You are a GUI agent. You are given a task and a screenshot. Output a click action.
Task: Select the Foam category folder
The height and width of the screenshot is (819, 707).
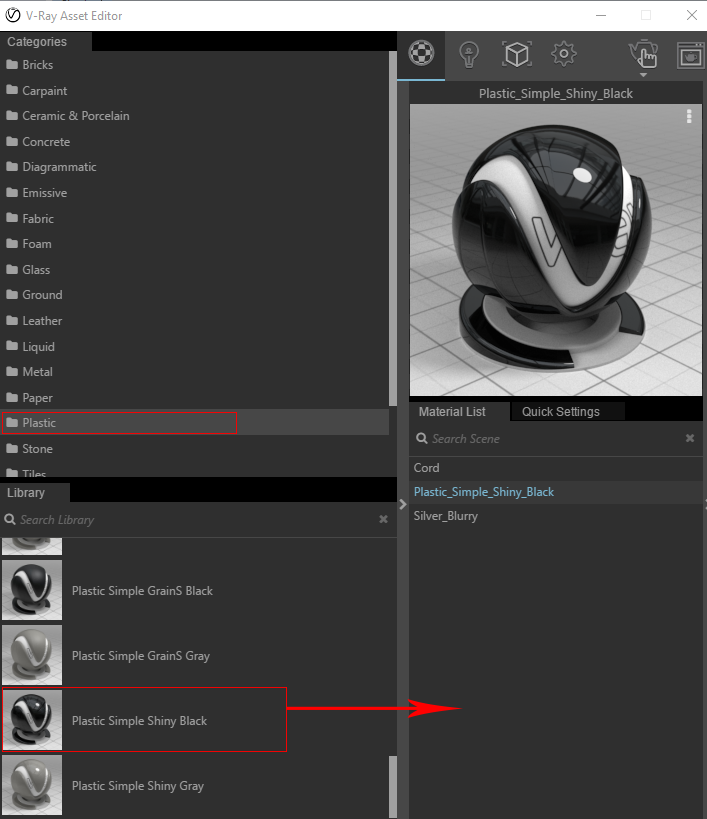[x=195, y=244]
